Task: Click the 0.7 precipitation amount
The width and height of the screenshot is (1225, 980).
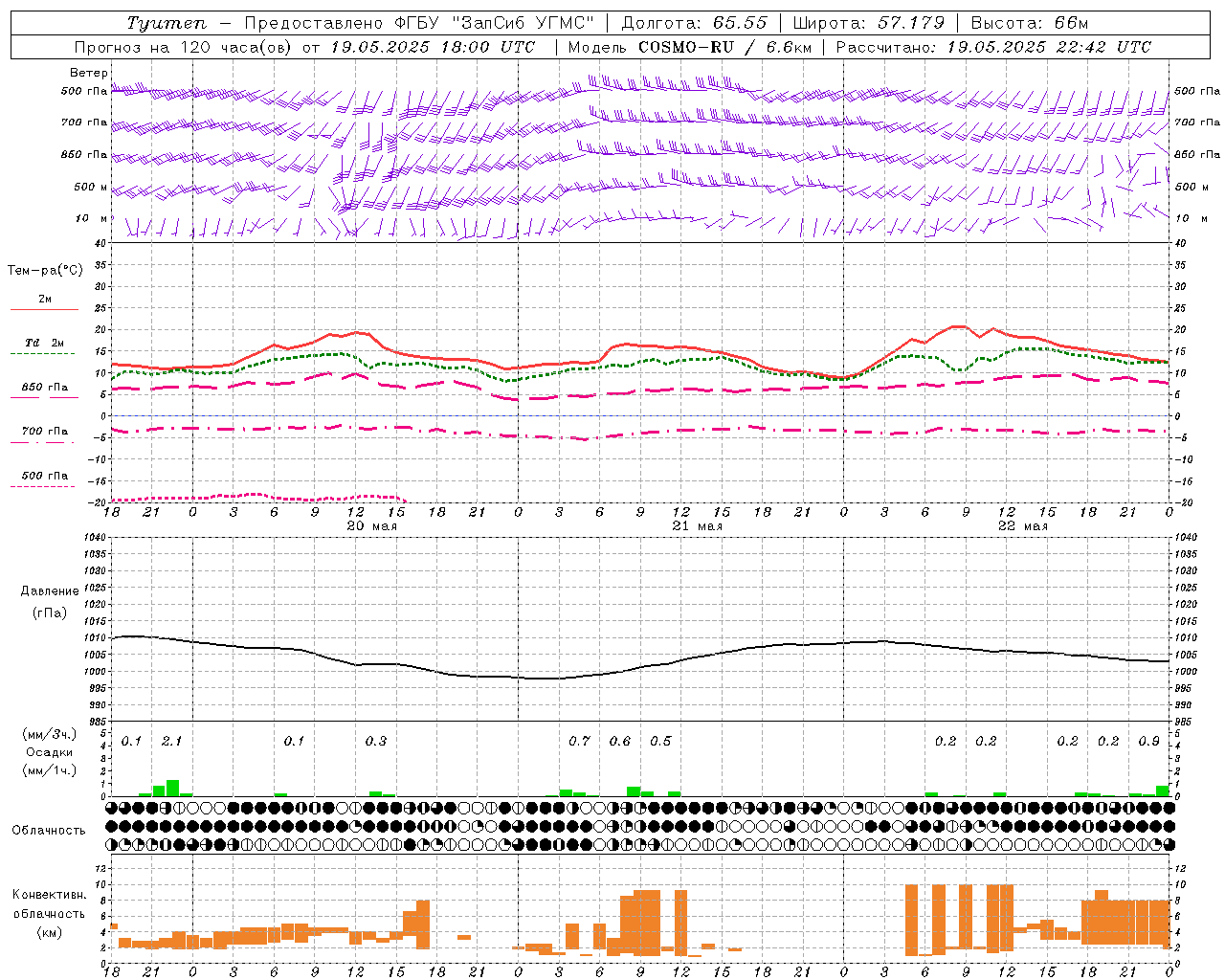Action: [x=579, y=742]
